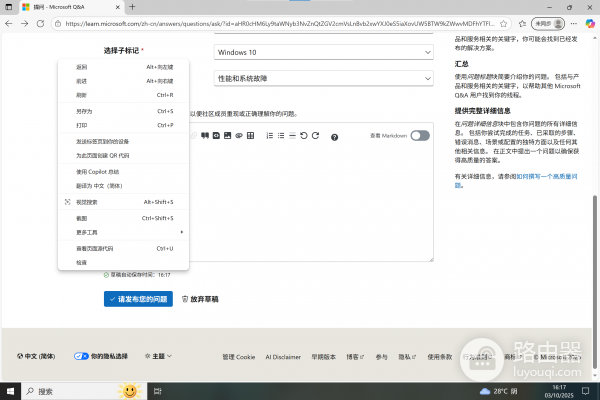The height and width of the screenshot is (400, 600).
Task: Select create QR code for this page
Action: point(124,155)
